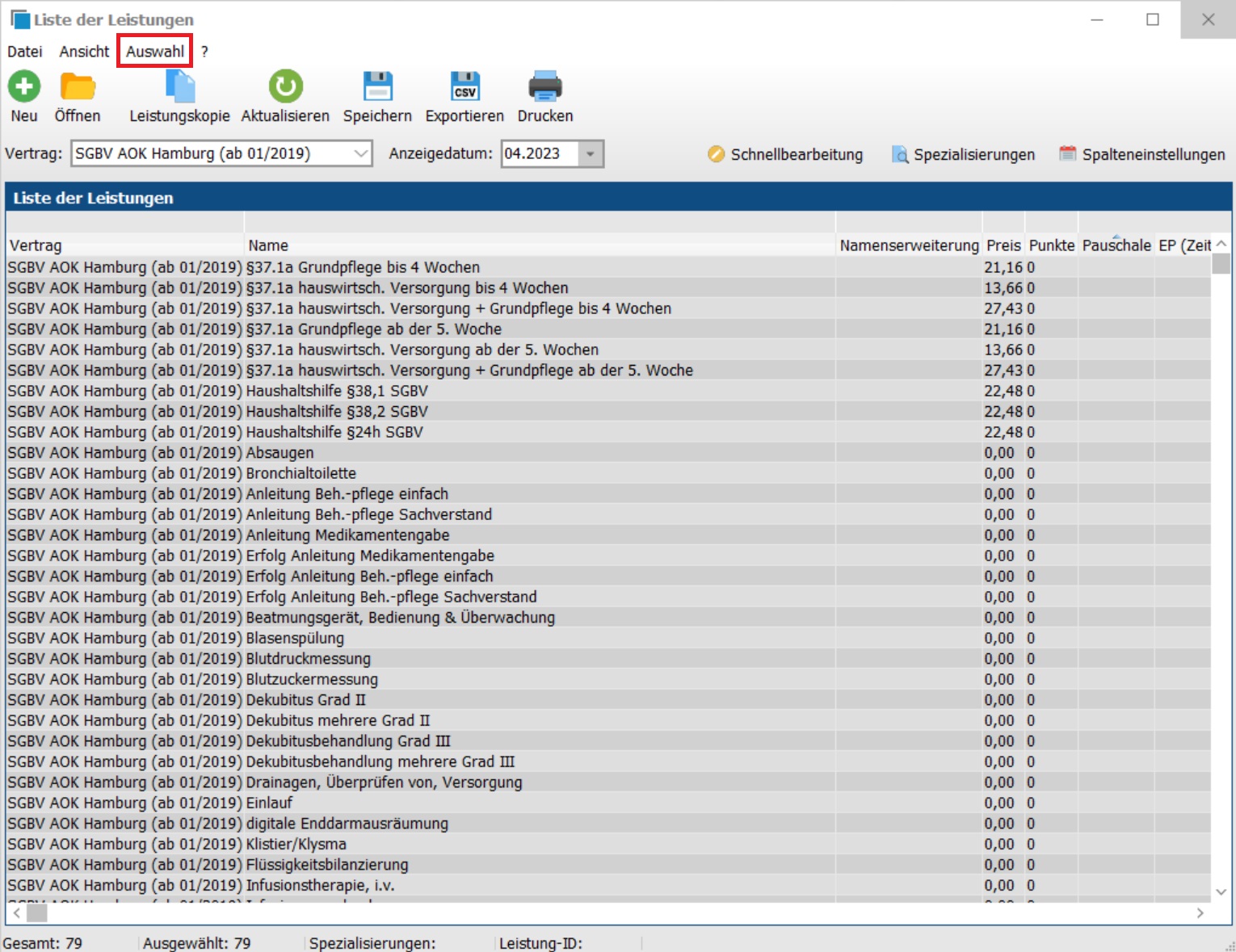This screenshot has width=1236, height=952.
Task: Open Schnellbearbeitung quick edit
Action: pos(785,154)
